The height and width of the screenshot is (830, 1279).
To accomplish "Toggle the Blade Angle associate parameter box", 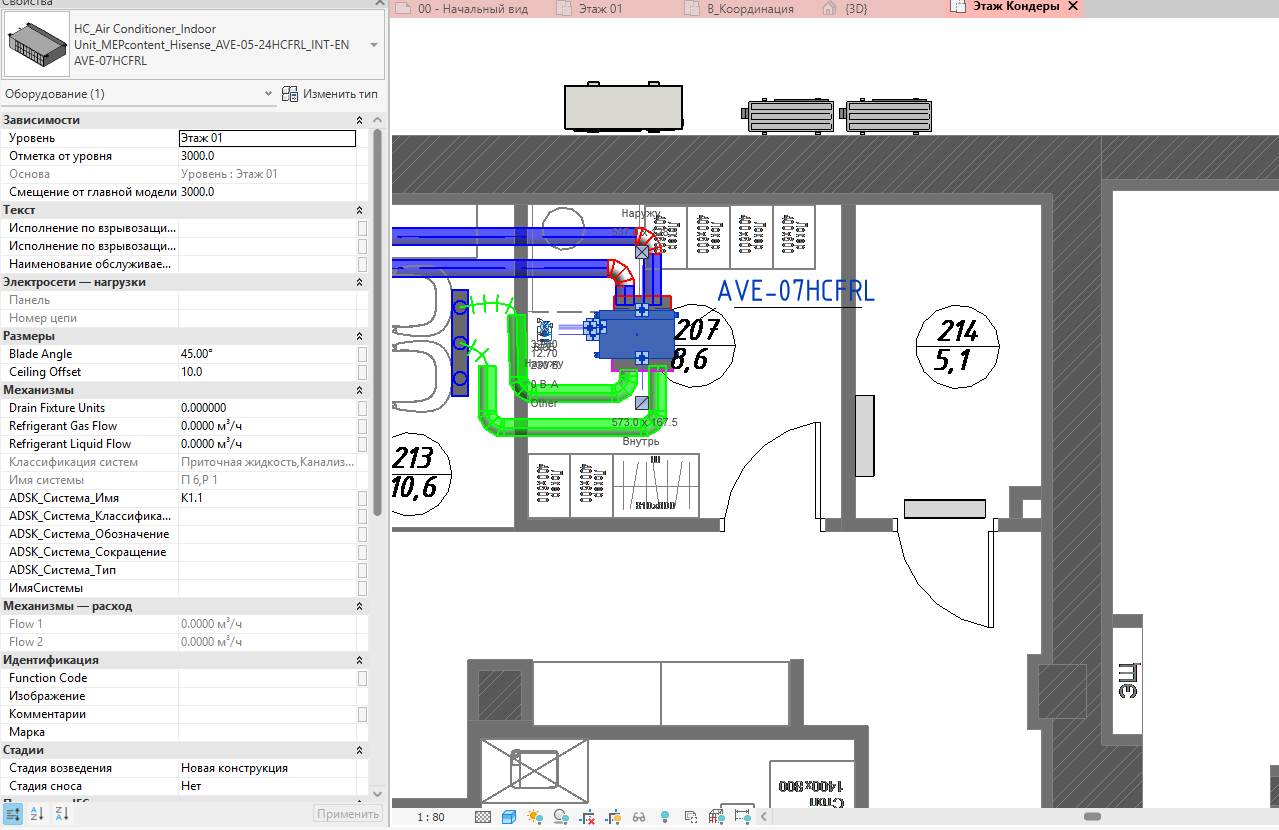I will (x=363, y=354).
